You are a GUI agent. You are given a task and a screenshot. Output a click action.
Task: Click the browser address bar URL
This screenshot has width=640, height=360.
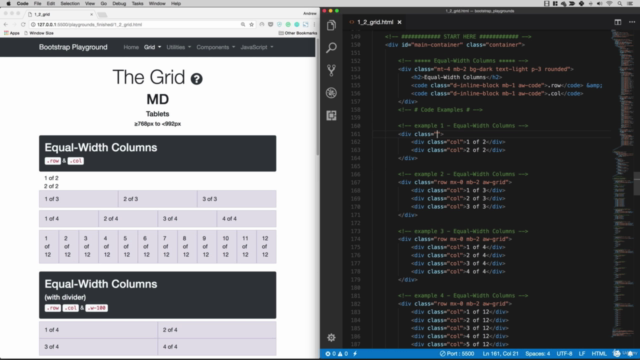(89, 24)
